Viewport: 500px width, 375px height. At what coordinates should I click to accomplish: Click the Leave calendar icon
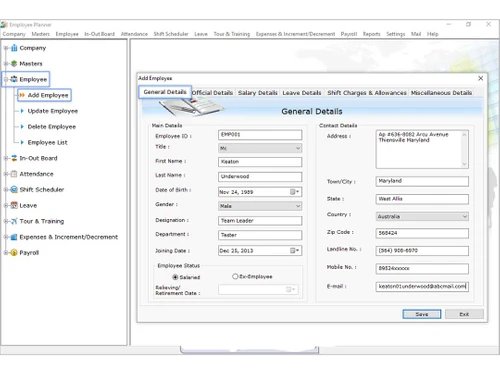click(x=14, y=205)
